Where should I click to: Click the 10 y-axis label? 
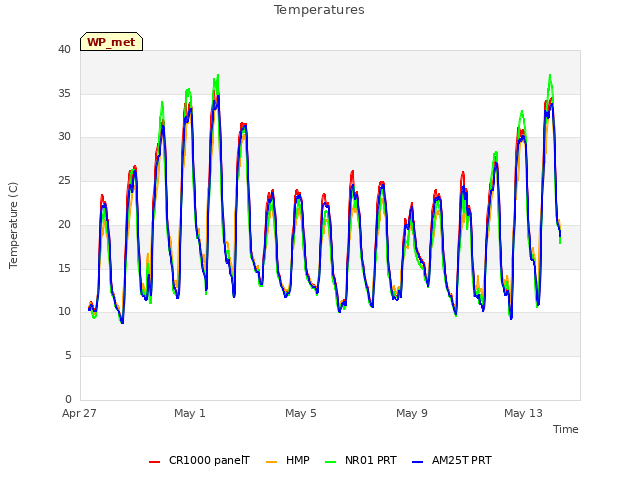point(64,312)
